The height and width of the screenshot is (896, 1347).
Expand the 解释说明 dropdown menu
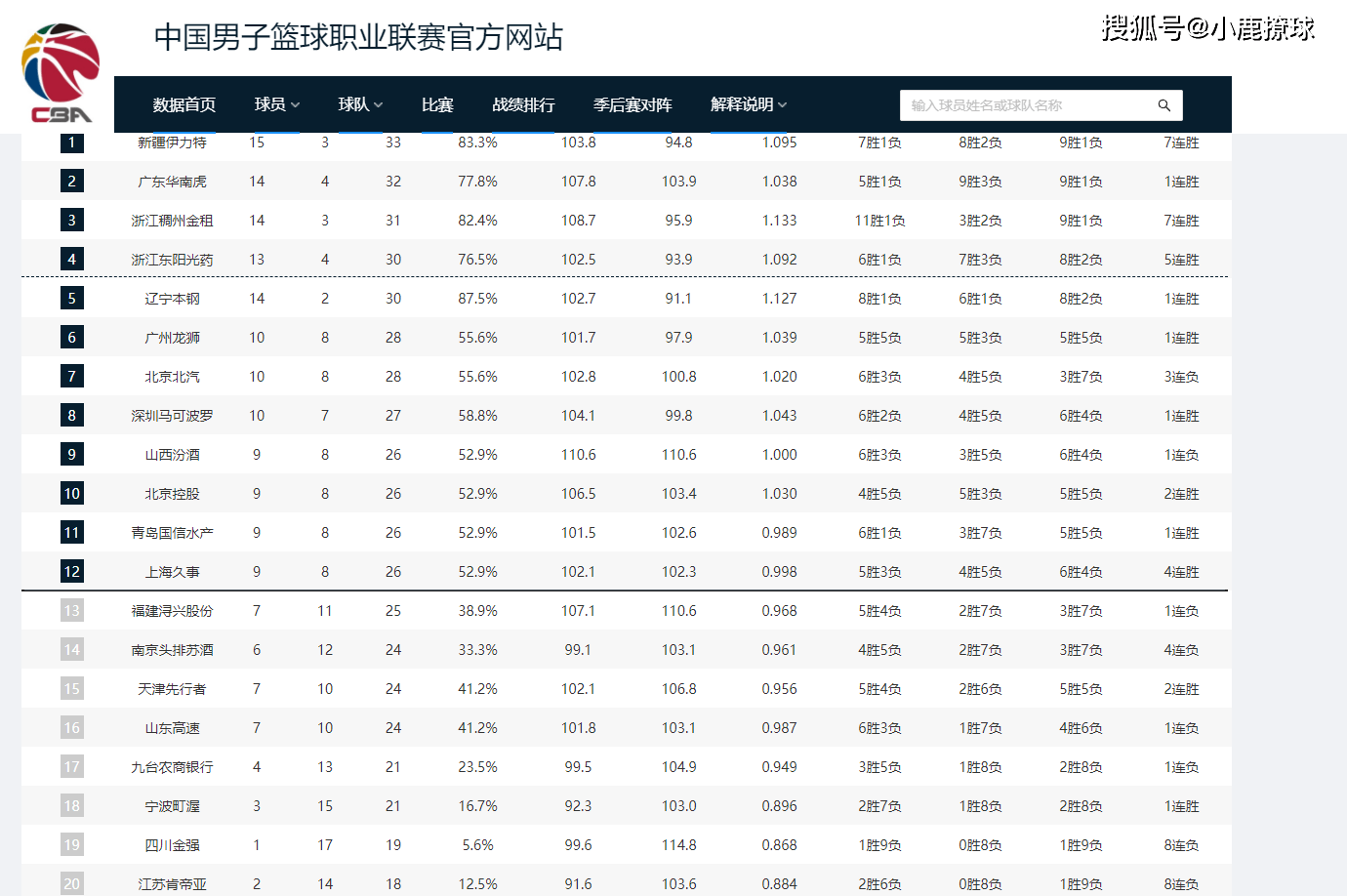749,104
